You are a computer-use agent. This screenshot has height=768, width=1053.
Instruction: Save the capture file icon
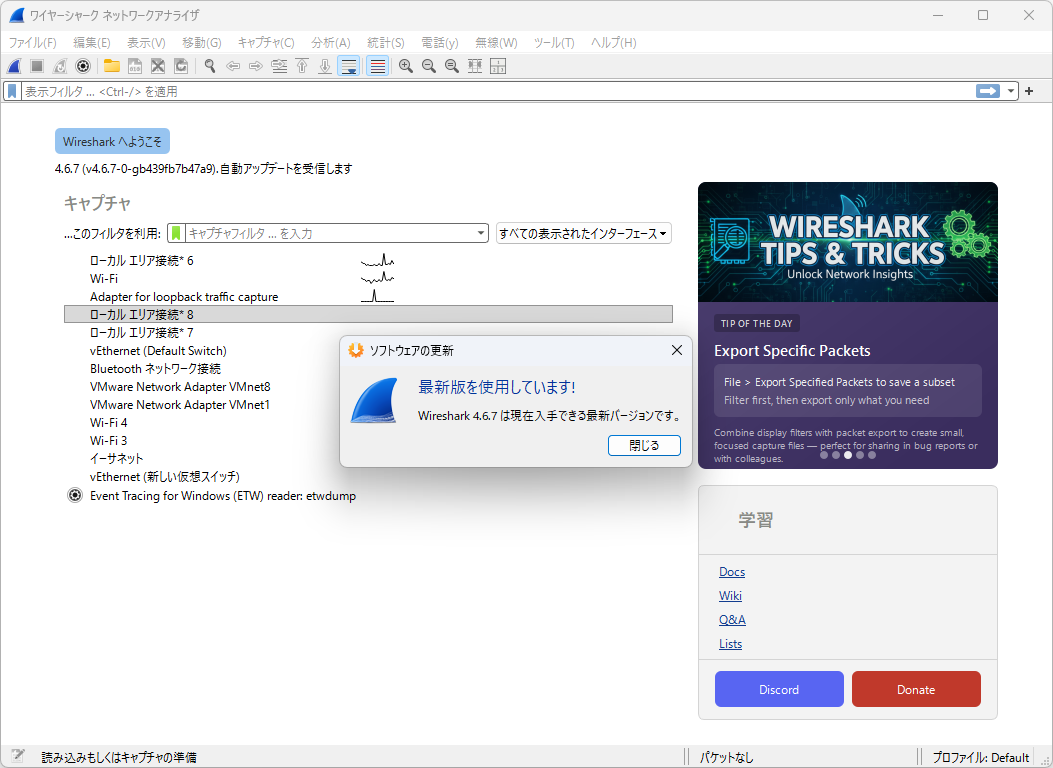(135, 66)
